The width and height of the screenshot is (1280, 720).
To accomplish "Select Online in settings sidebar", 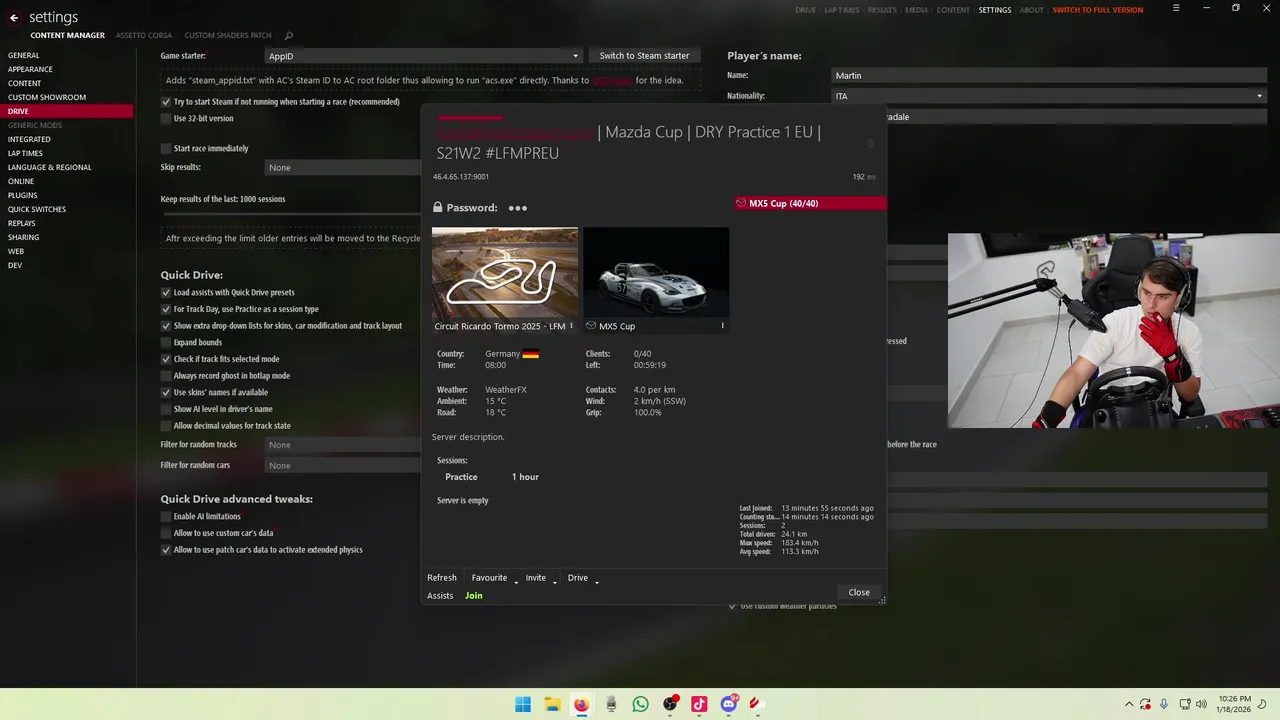I will point(21,181).
